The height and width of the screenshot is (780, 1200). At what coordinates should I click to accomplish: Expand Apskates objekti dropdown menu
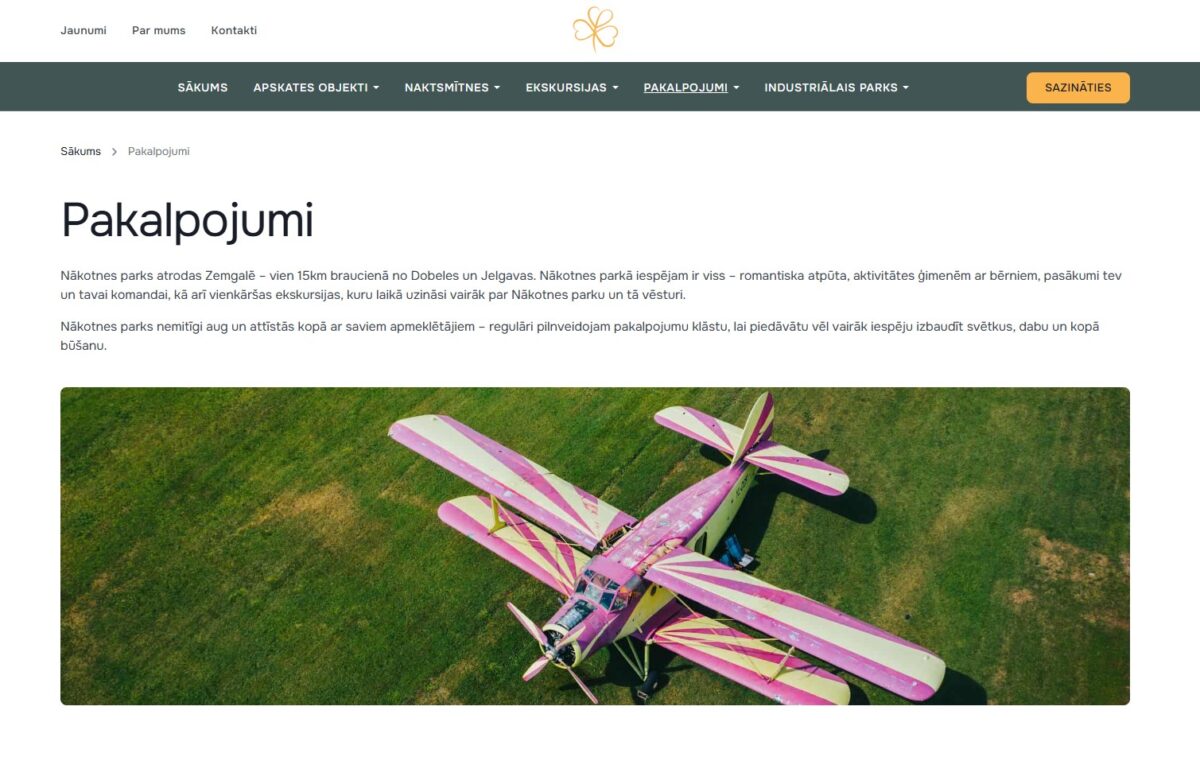click(x=316, y=87)
